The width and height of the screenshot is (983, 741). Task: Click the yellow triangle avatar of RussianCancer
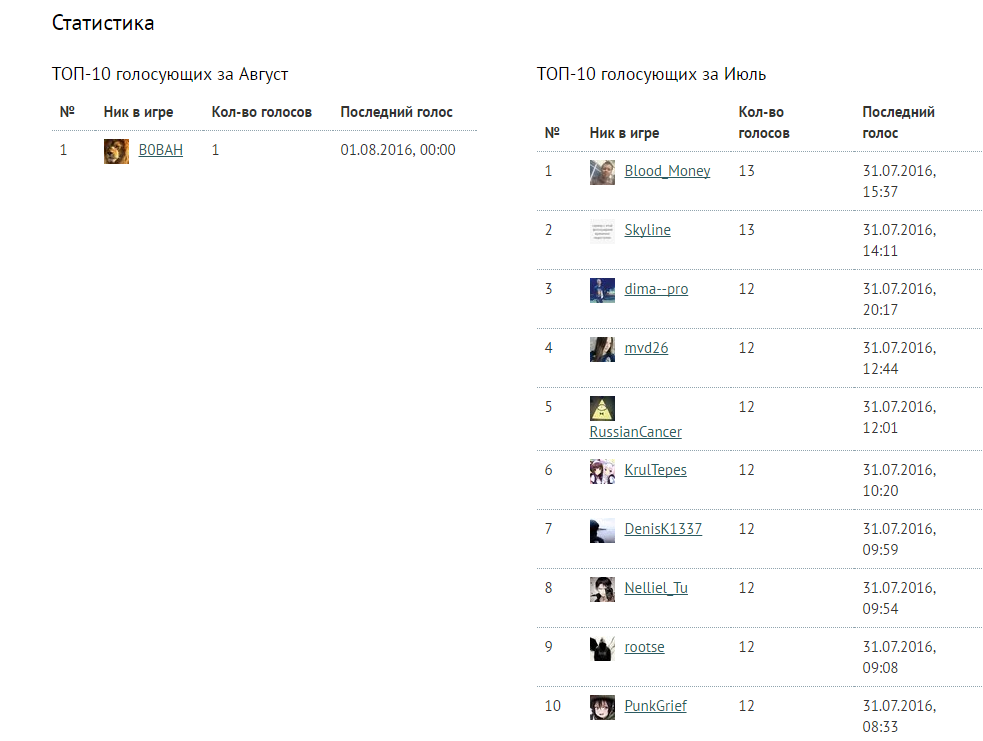[x=602, y=408]
